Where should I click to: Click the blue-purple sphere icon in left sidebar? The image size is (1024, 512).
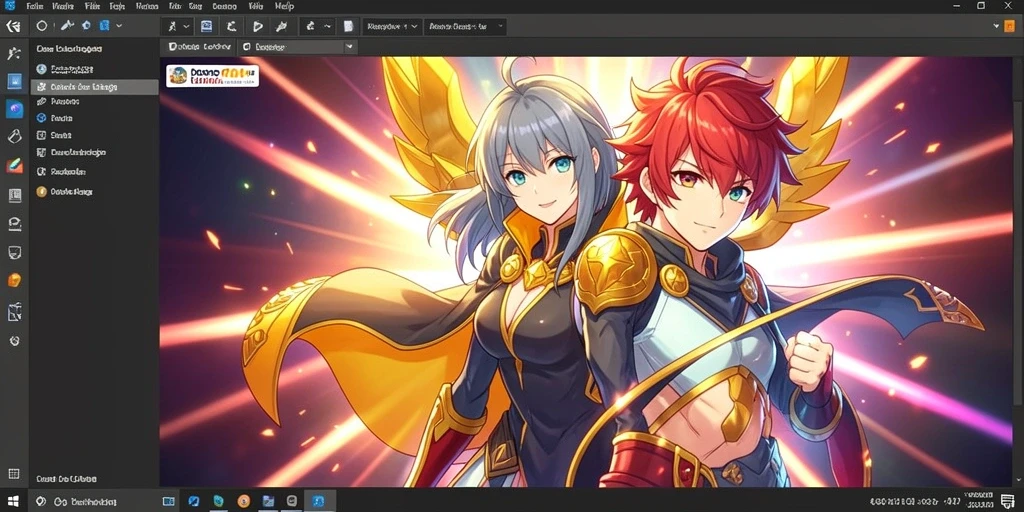[x=14, y=108]
